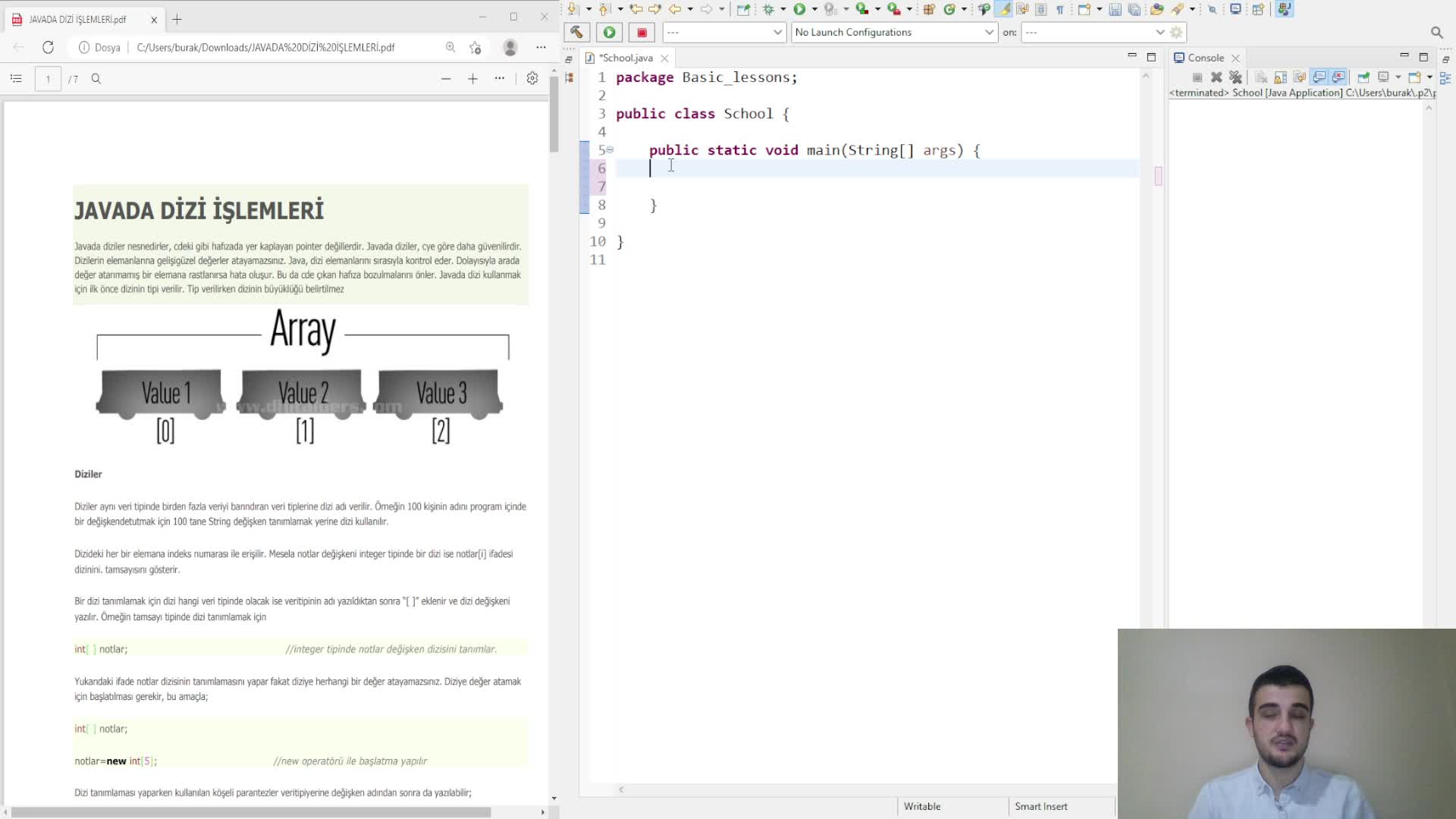Click the Next Annotation icon in toolbar
Image resolution: width=1456 pixels, height=819 pixels.
point(572,9)
